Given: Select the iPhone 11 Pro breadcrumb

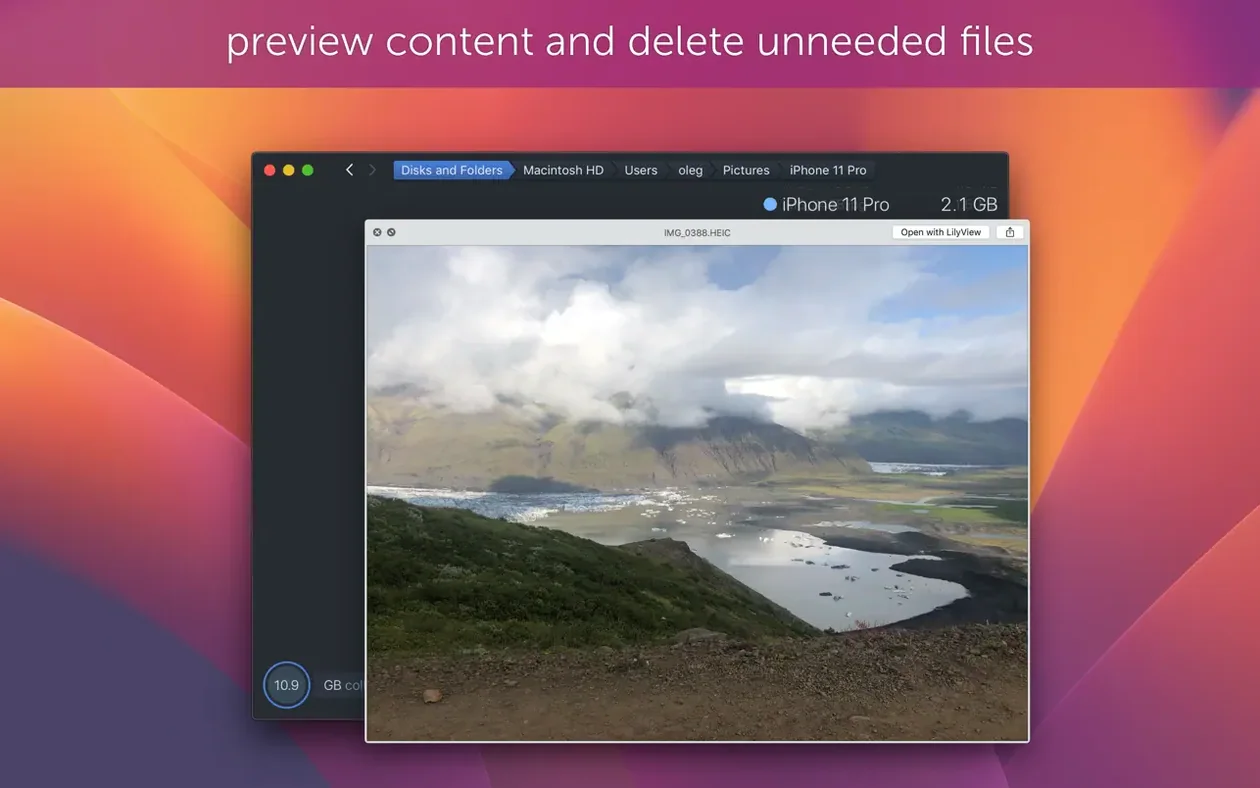Looking at the screenshot, I should [828, 170].
